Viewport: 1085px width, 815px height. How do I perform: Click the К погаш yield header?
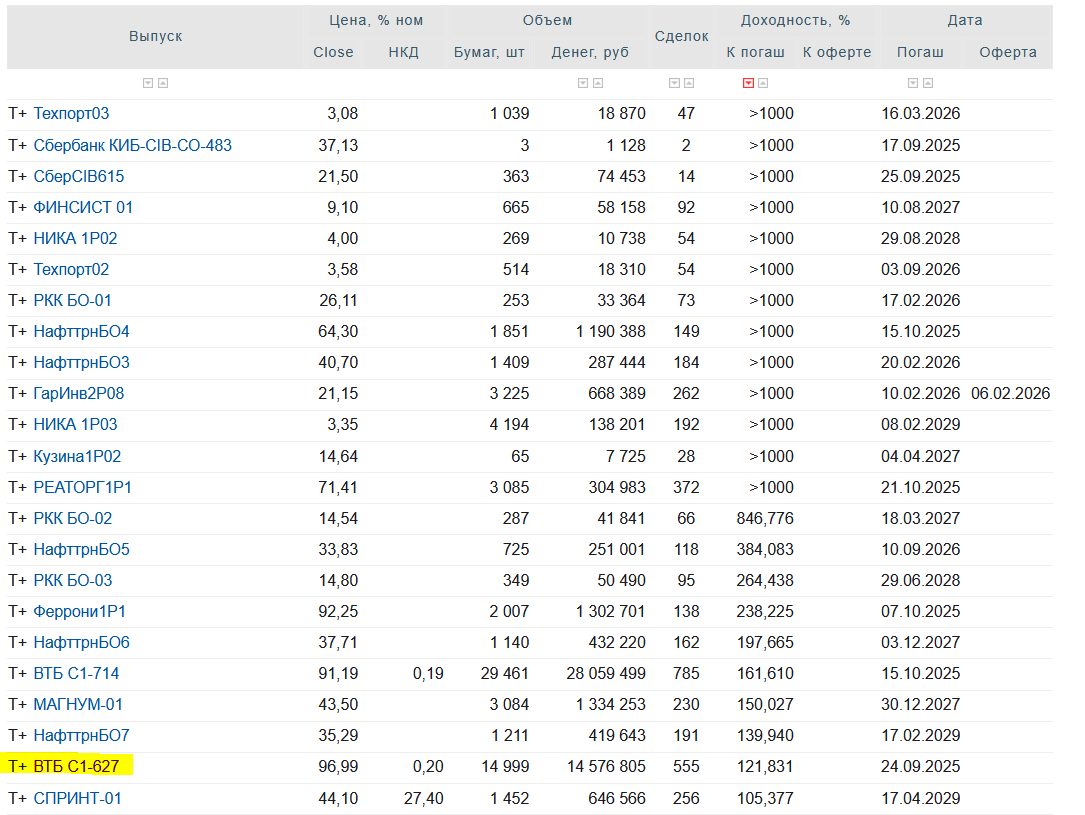756,53
